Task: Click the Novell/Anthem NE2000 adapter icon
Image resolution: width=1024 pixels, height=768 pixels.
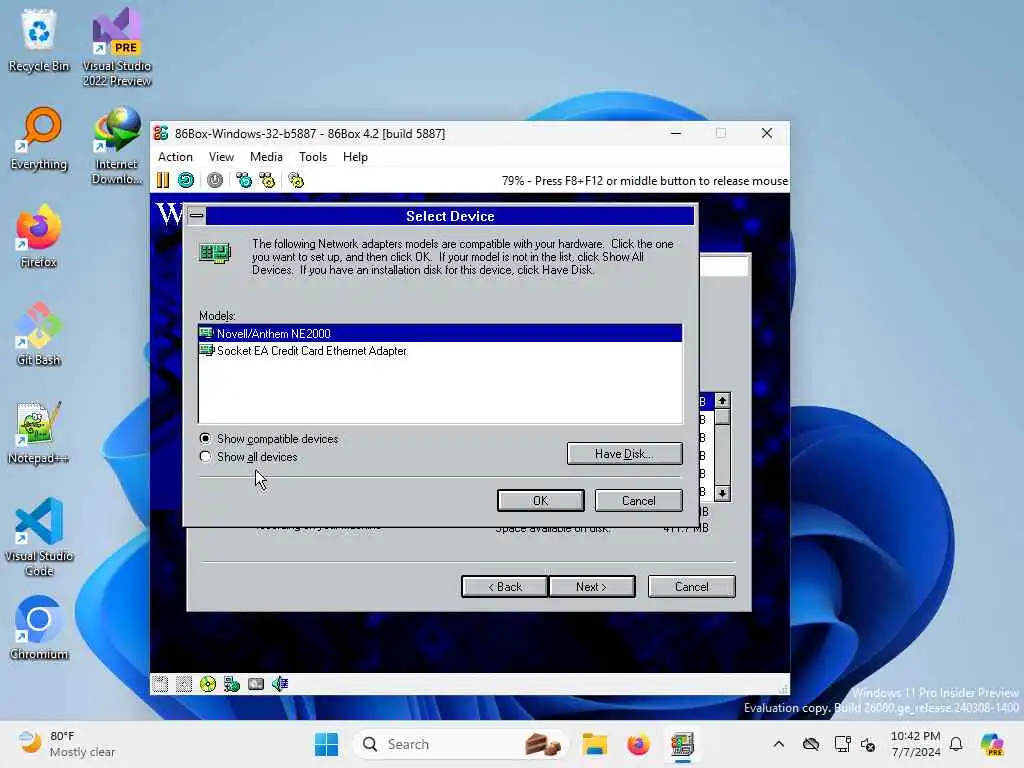Action: click(206, 333)
